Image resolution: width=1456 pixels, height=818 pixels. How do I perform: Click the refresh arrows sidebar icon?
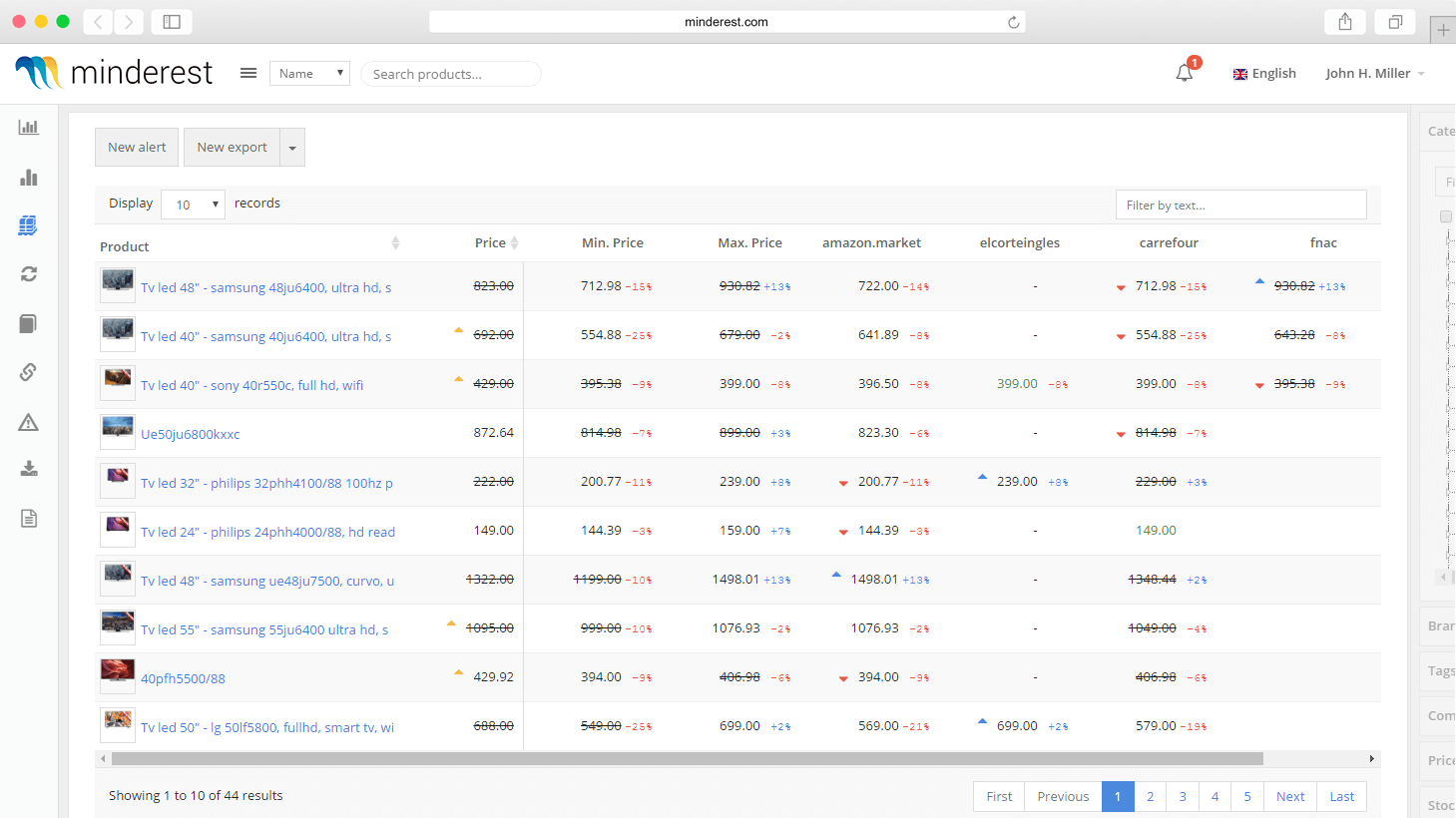[x=29, y=273]
